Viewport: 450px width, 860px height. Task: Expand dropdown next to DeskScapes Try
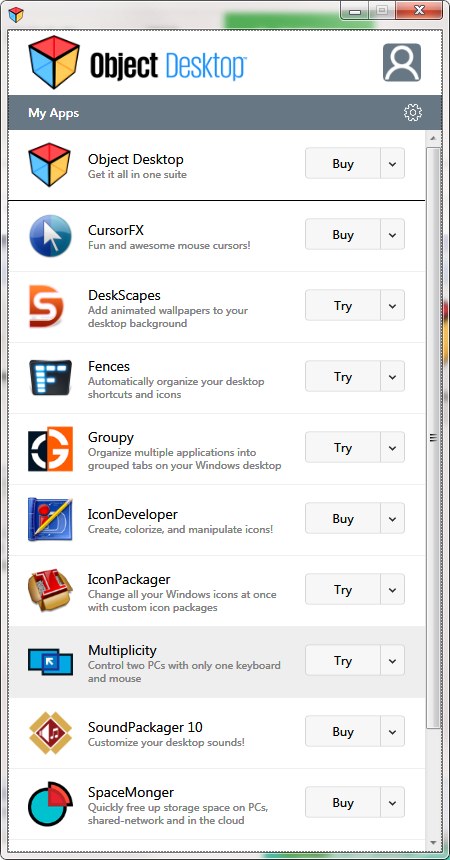coord(392,305)
